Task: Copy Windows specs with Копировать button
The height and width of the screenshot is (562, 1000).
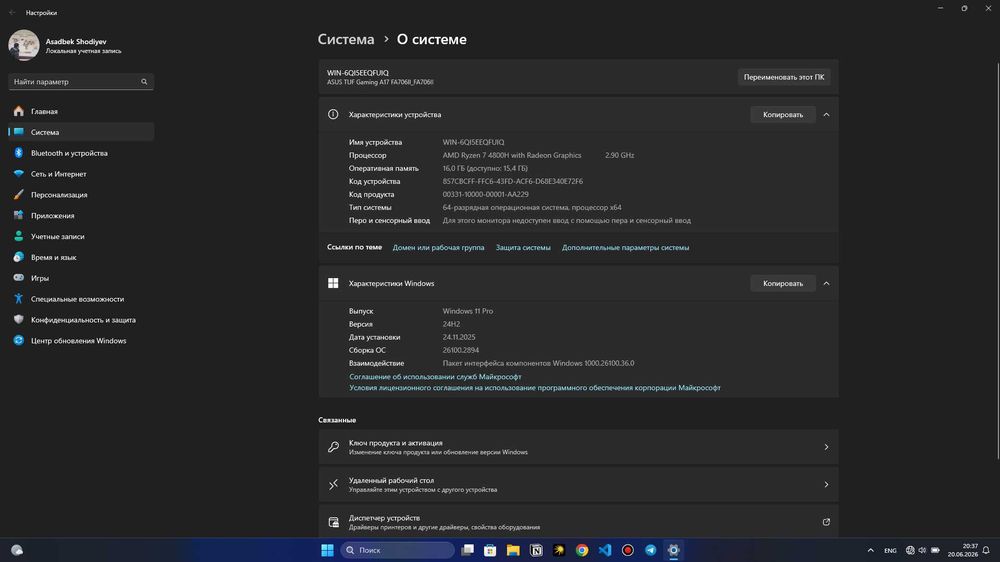Action: click(x=783, y=283)
